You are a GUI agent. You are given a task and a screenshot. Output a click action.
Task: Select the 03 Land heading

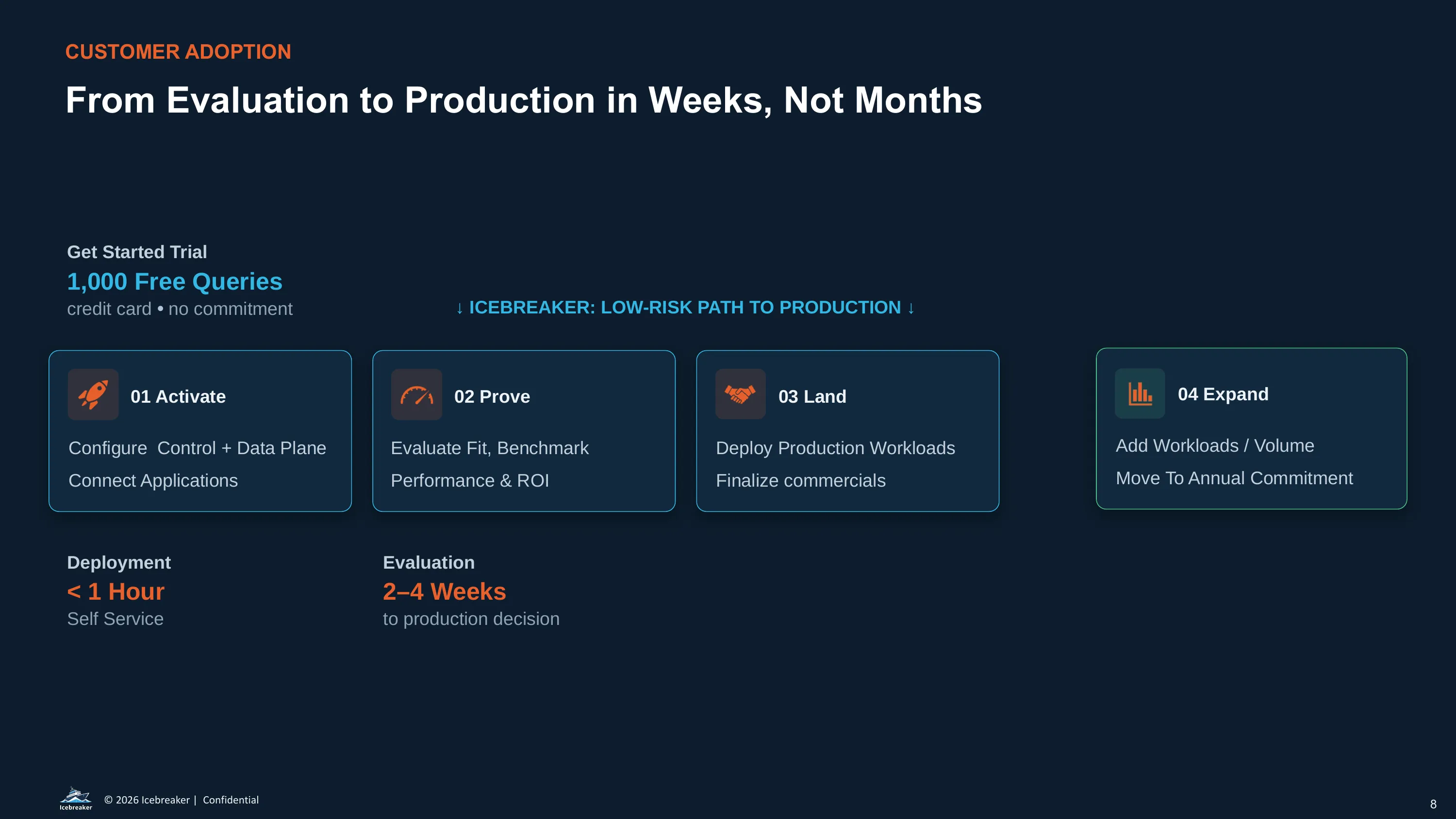(x=812, y=396)
